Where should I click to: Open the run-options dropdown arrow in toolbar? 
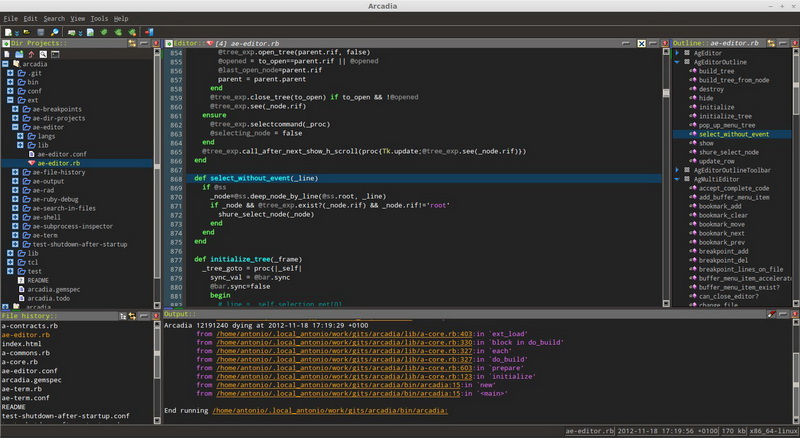81,33
